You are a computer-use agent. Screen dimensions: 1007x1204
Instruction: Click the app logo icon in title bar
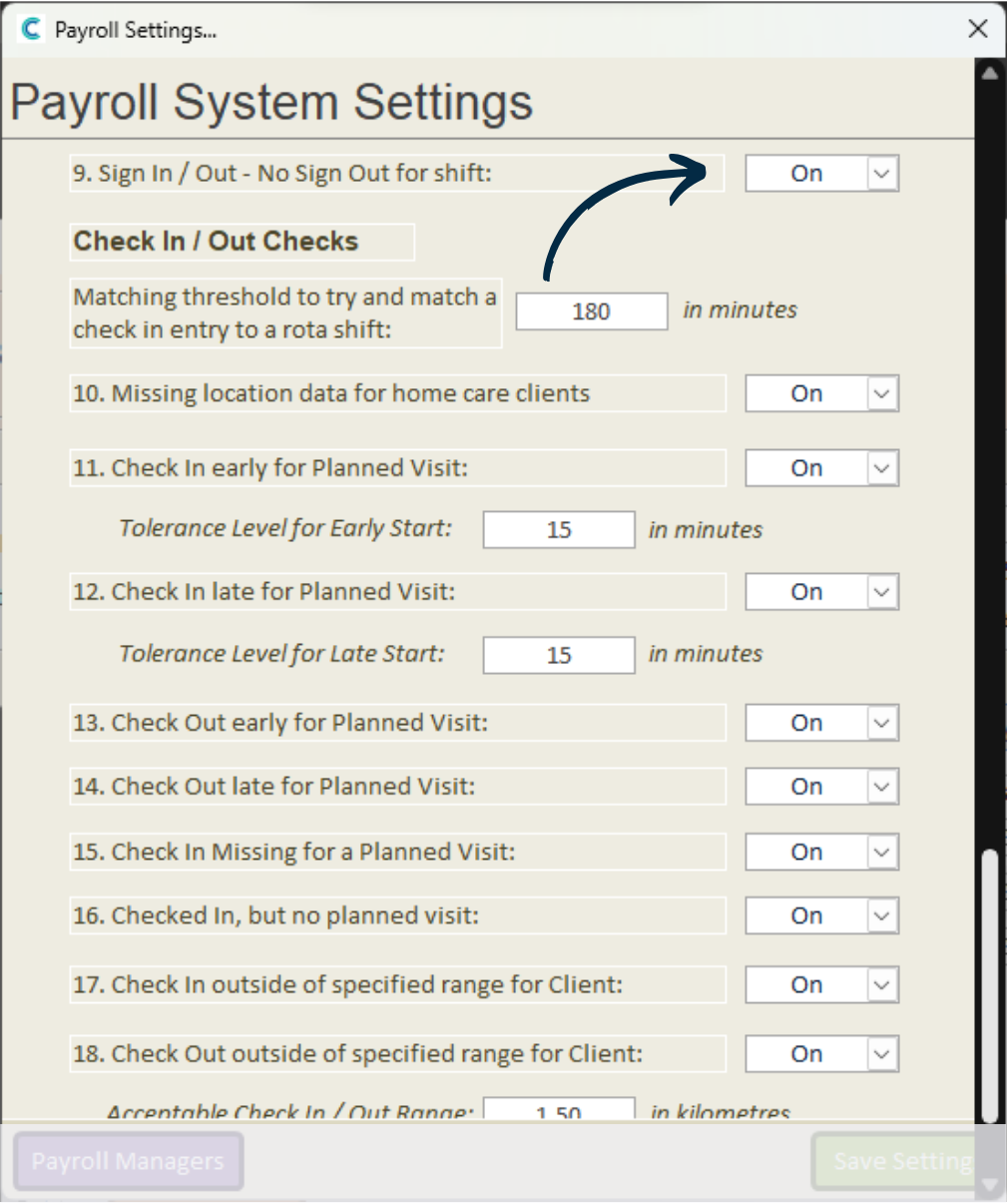tap(32, 29)
